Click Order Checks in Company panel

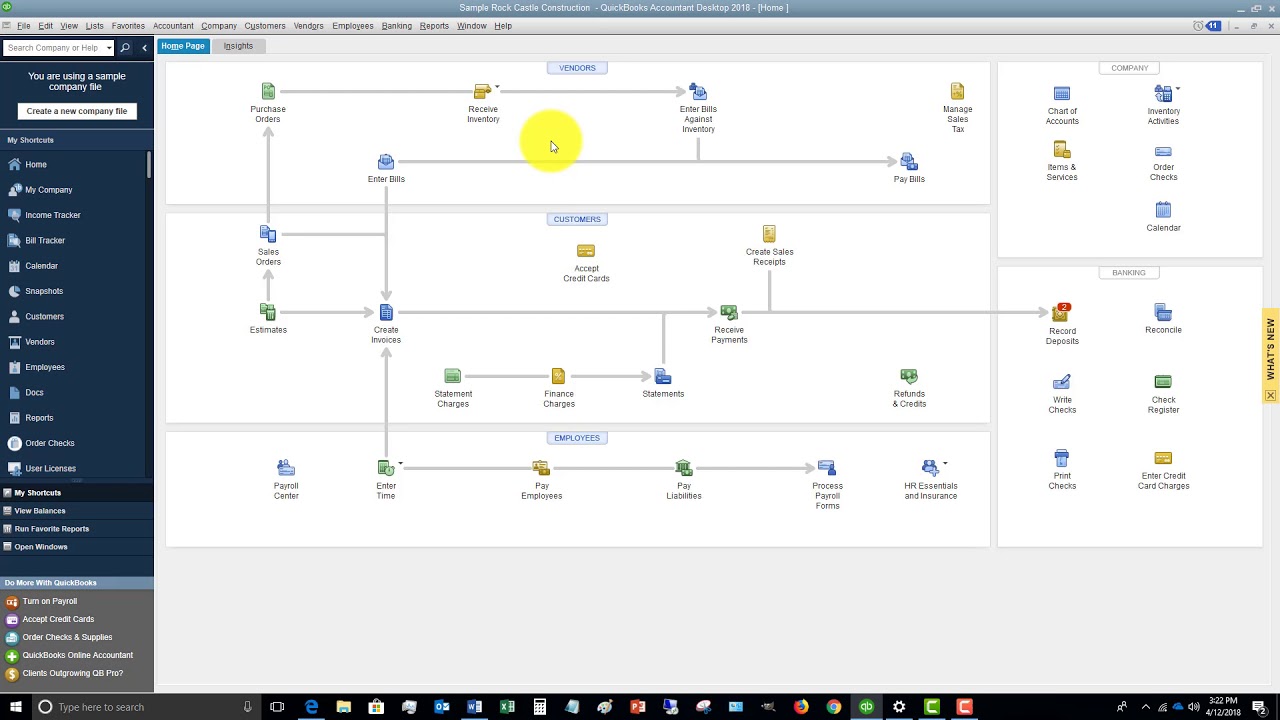point(1163,152)
